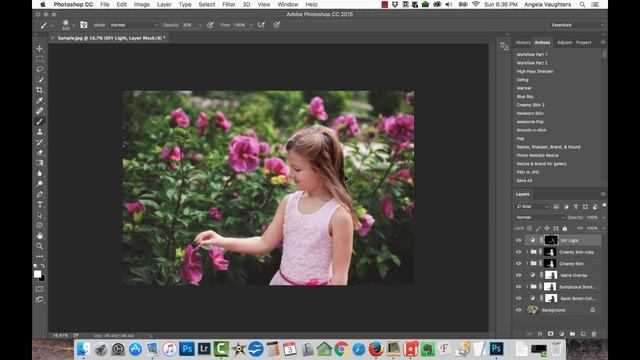Select the Move tool
The width and height of the screenshot is (640, 360).
[x=40, y=49]
